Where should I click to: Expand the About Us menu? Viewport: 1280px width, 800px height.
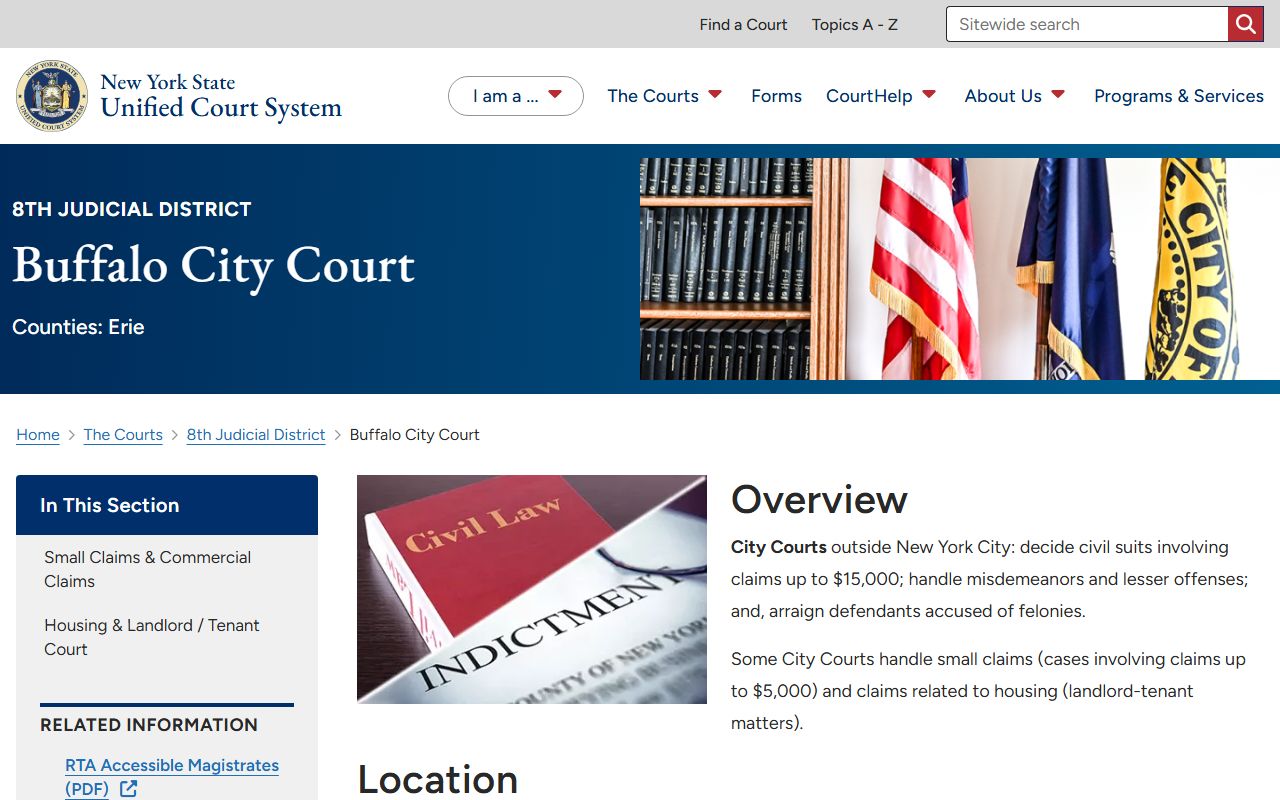click(x=1015, y=96)
